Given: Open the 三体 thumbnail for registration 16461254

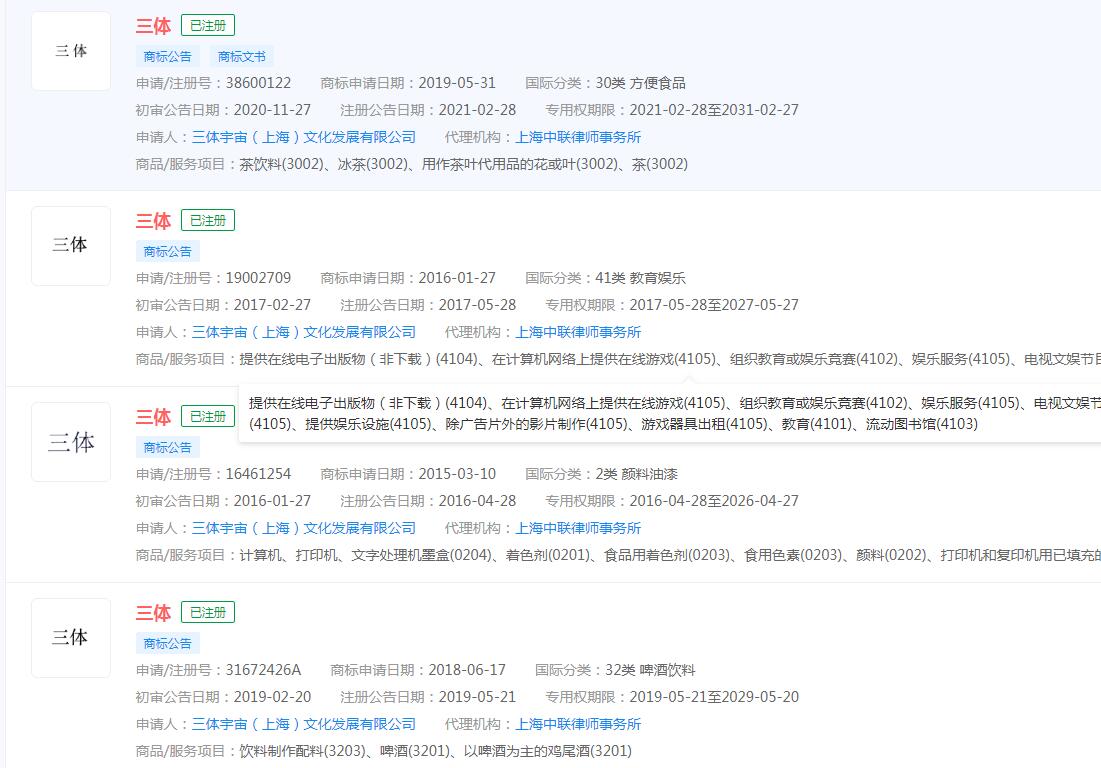Looking at the screenshot, I should tap(71, 442).
